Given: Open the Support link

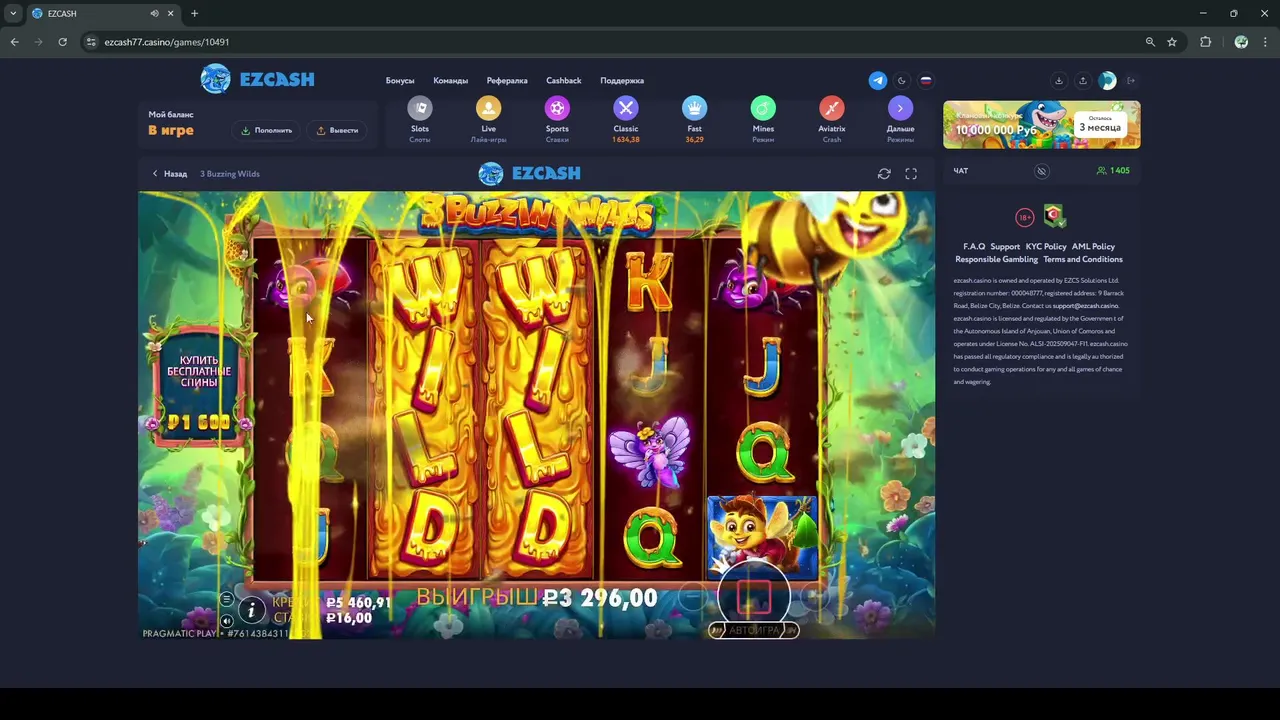Looking at the screenshot, I should coord(1005,247).
